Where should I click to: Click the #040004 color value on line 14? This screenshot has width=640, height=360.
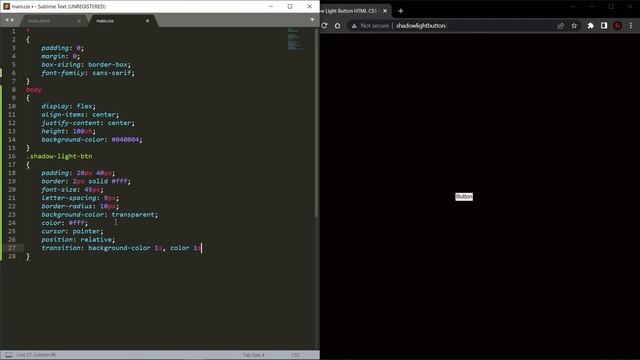tap(125, 140)
